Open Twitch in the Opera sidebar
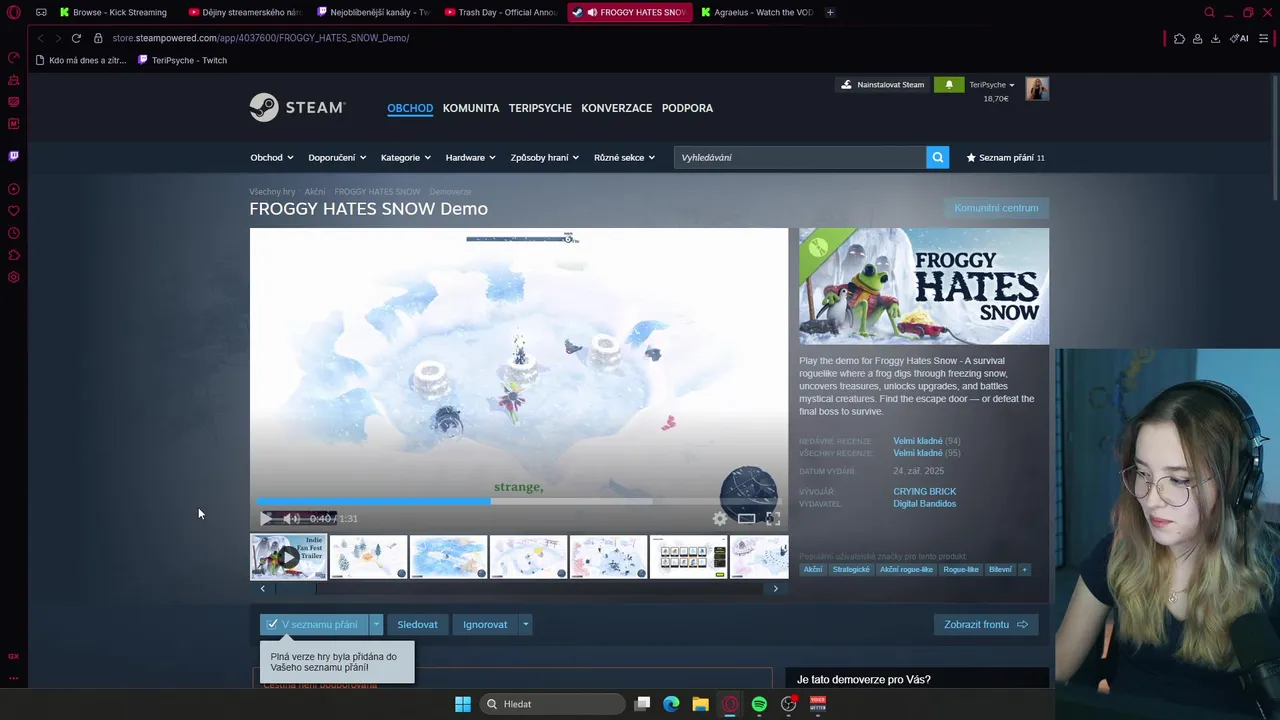The image size is (1280, 720). pyautogui.click(x=14, y=156)
